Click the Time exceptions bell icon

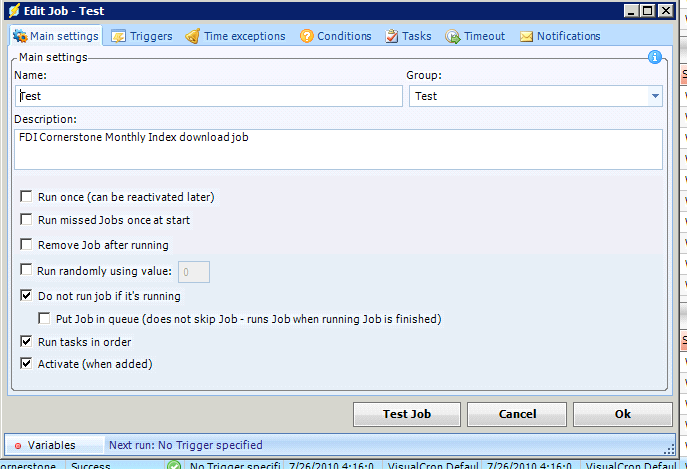click(192, 36)
